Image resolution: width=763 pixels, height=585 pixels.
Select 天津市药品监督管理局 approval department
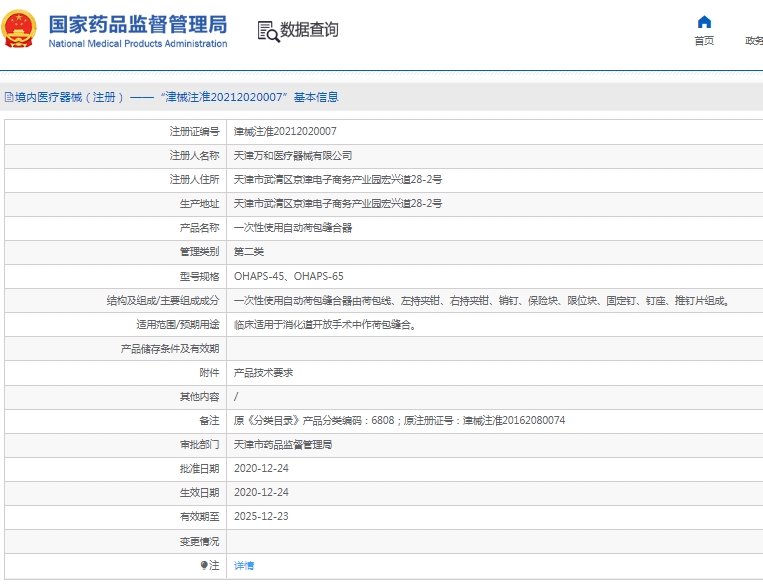point(283,444)
